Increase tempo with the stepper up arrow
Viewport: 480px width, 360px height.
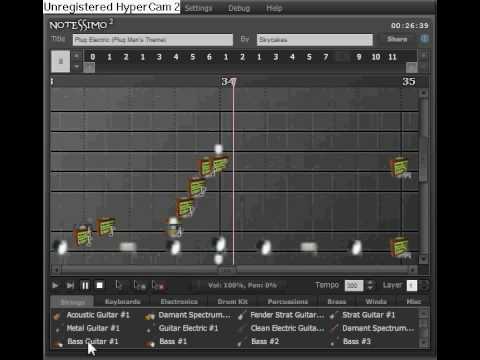tap(370, 282)
